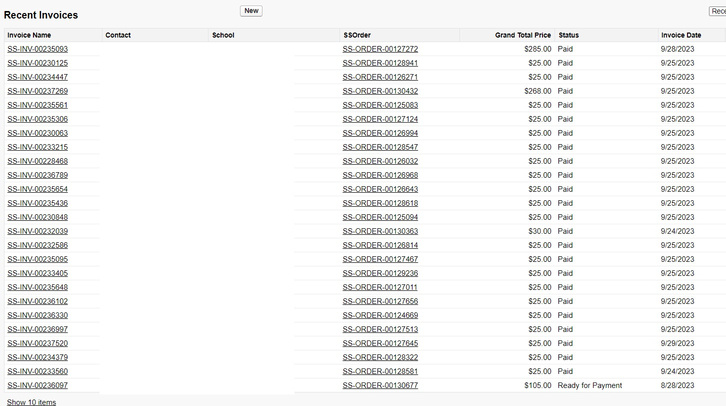The image size is (726, 406).
Task: Open invoice SS-INV-00233560
Action: 38,371
